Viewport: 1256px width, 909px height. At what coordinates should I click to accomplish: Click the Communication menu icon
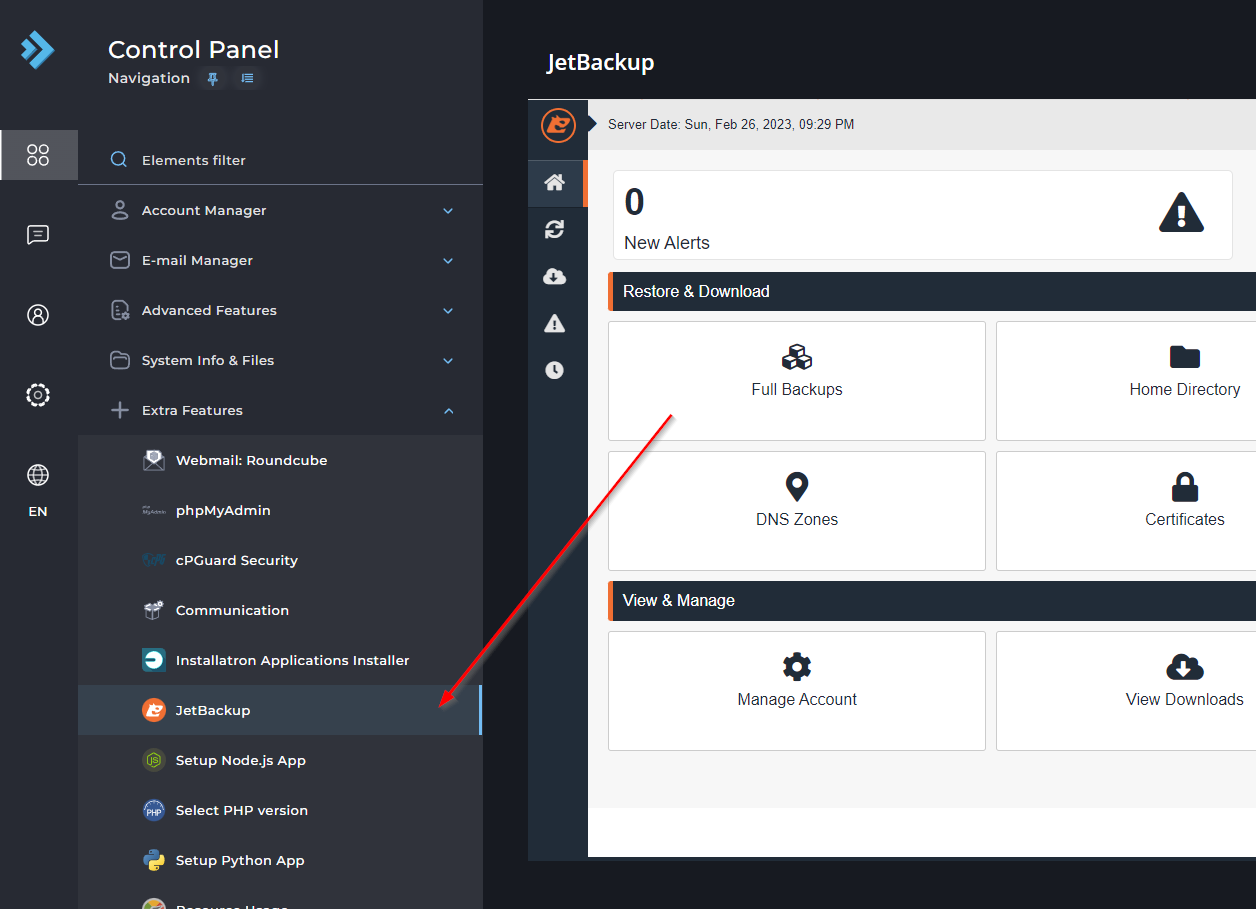154,610
